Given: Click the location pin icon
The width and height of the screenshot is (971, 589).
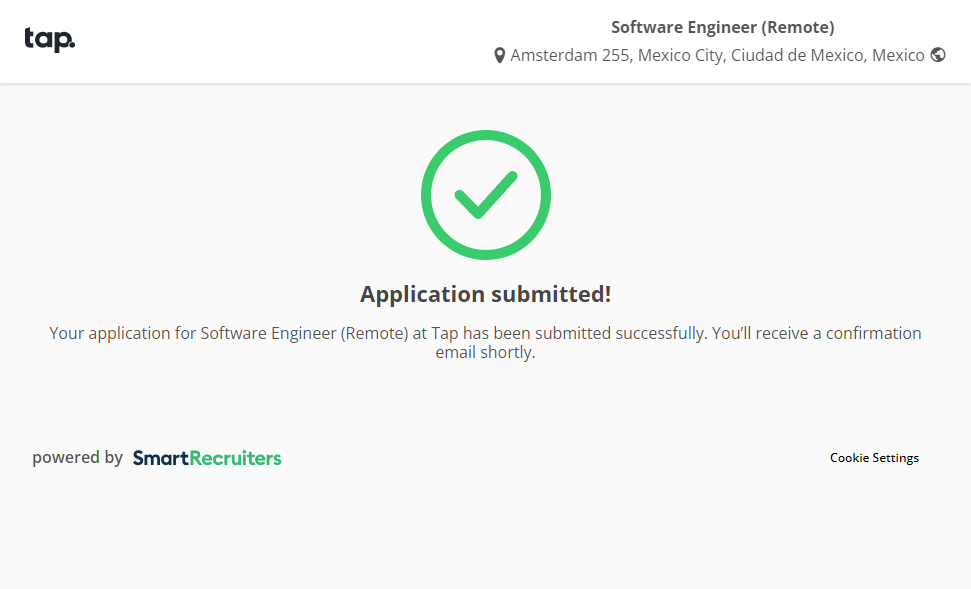Looking at the screenshot, I should (x=500, y=56).
